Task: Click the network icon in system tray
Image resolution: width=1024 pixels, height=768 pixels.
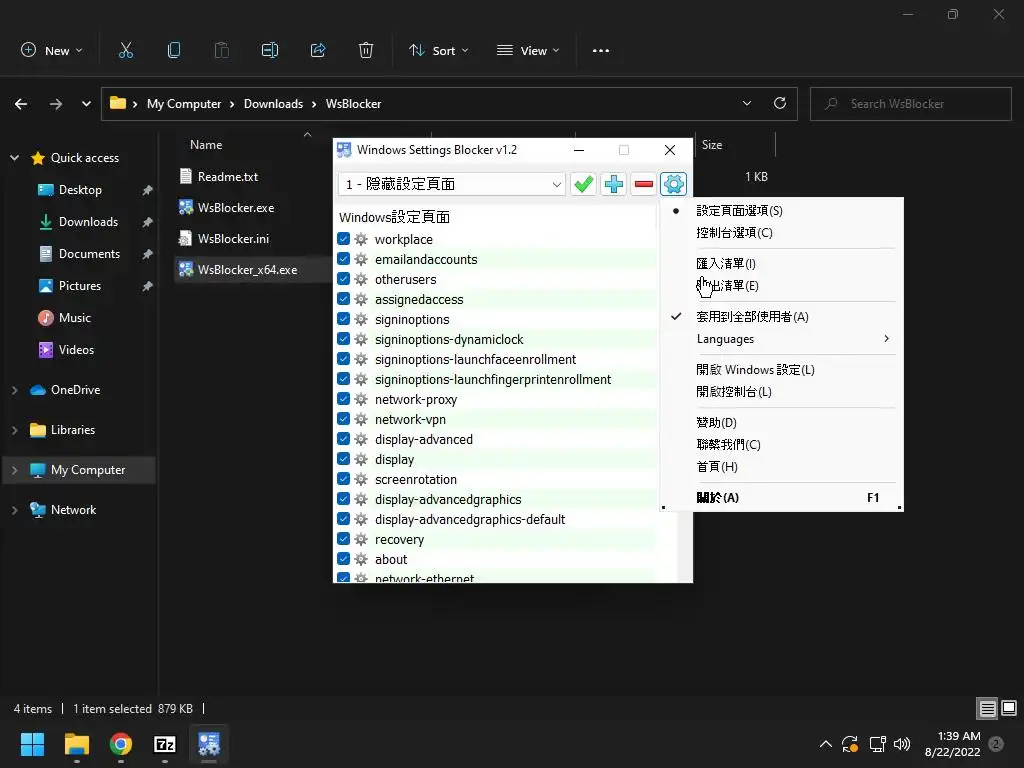Action: pyautogui.click(x=877, y=744)
